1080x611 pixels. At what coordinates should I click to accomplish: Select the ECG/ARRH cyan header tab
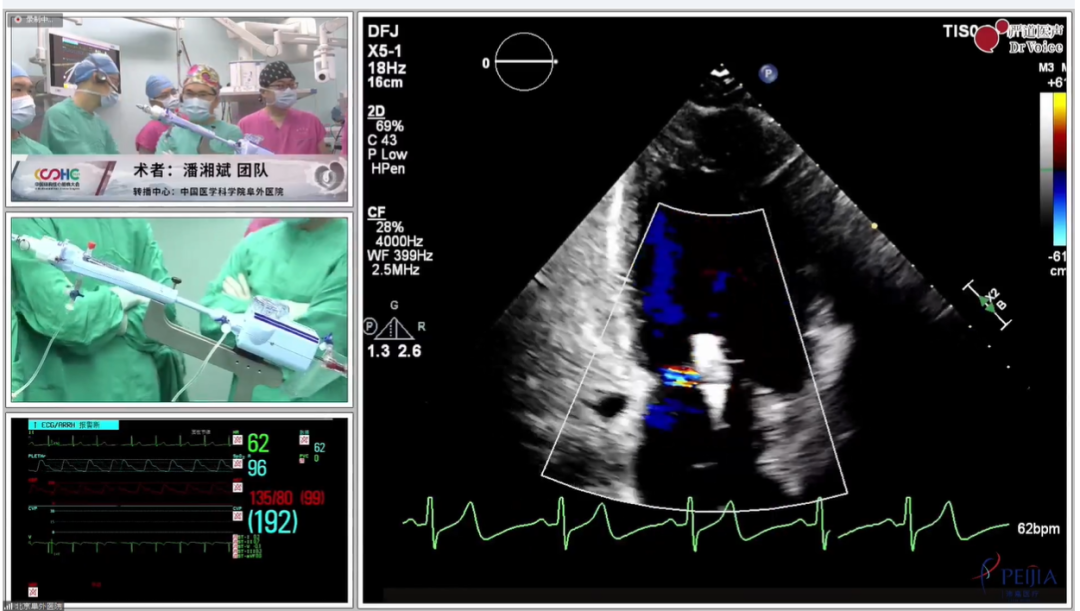point(73,425)
